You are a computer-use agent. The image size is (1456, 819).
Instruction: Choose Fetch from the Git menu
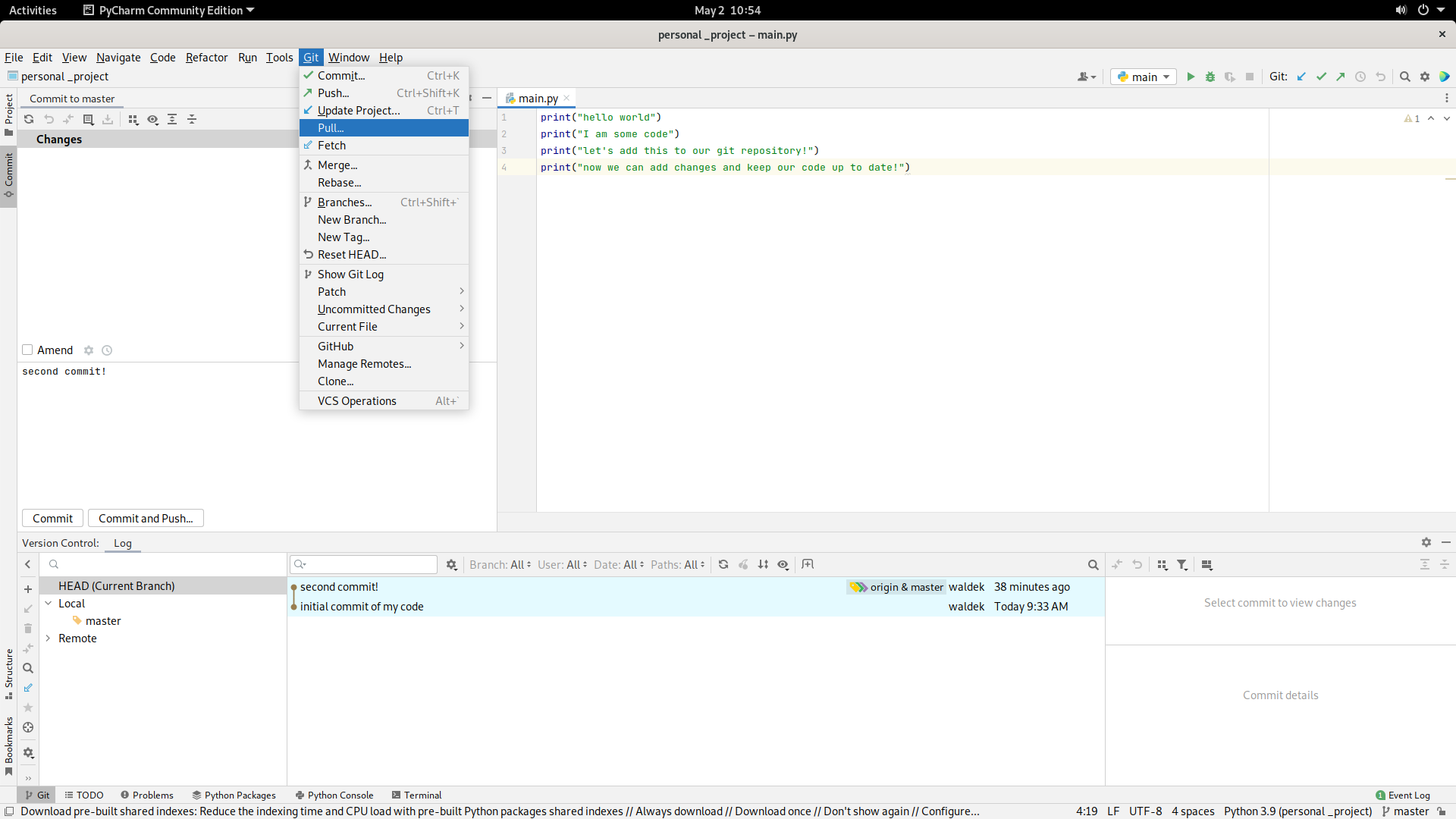pos(384,146)
